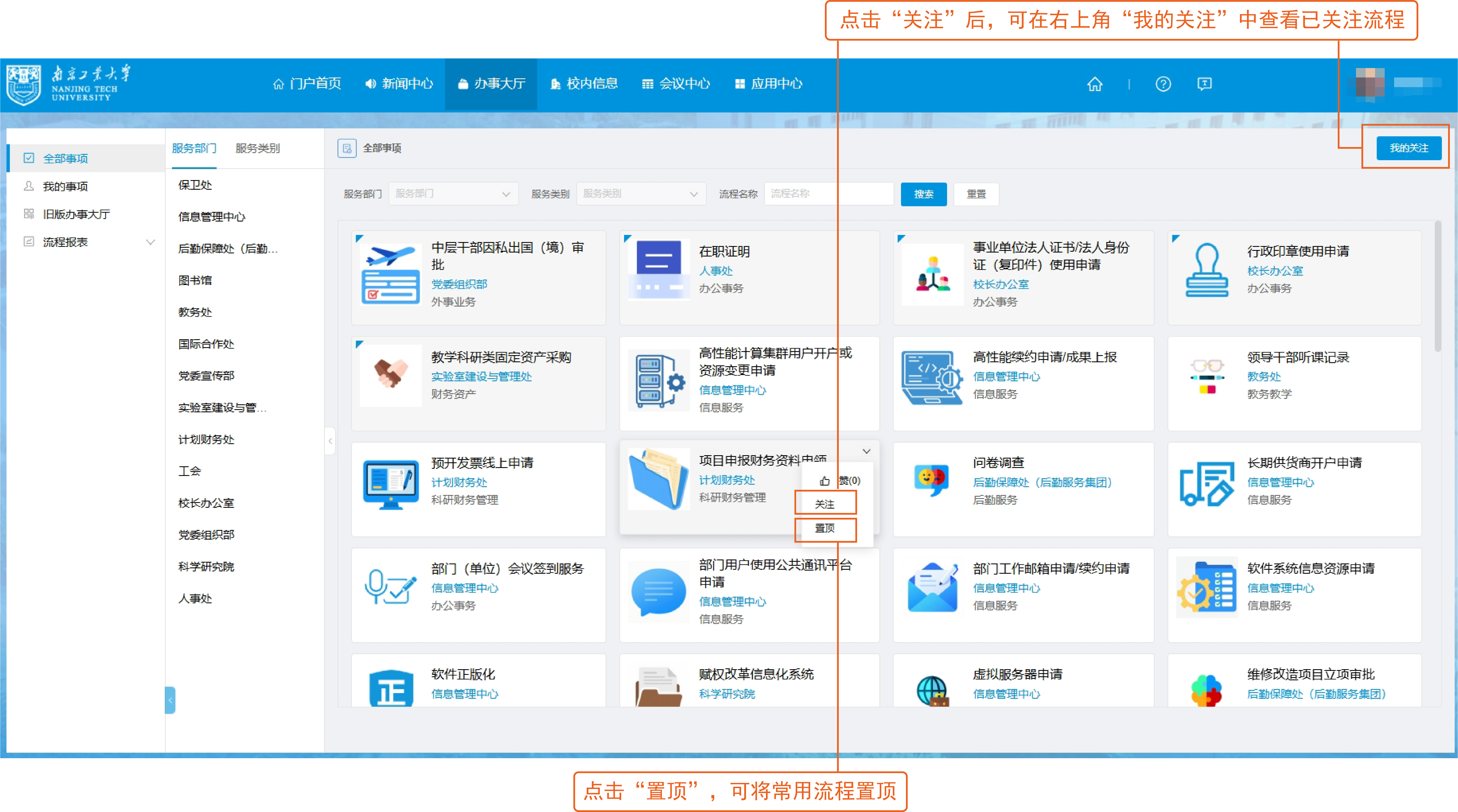Image resolution: width=1458 pixels, height=812 pixels.
Task: Select 计划财务处 in the department list
Action: tap(206, 440)
